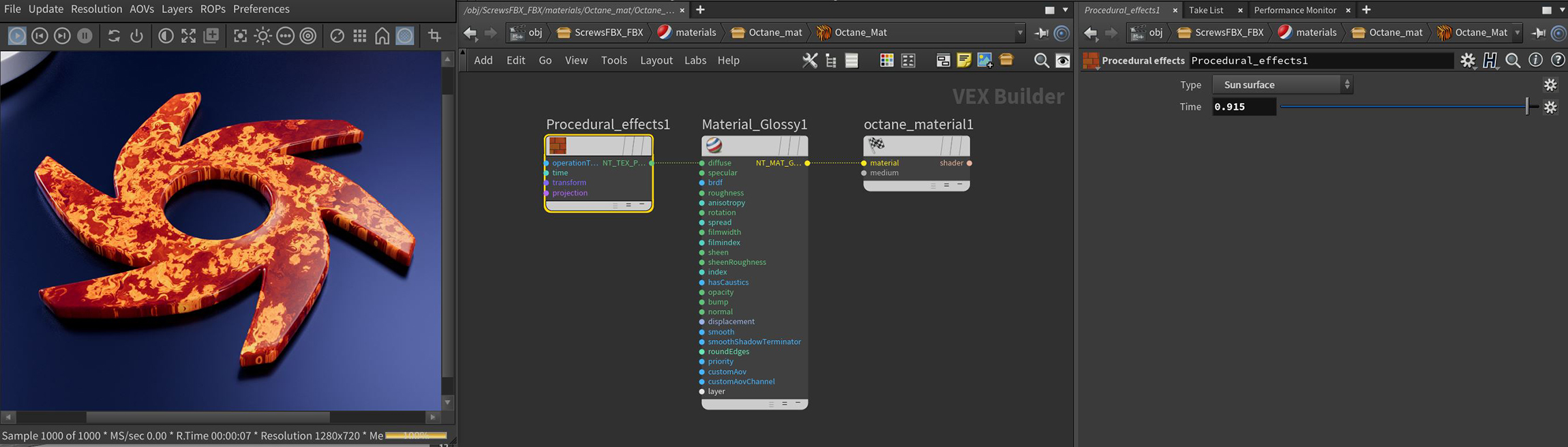Toggle the pause render button
Screen dimensions: 1568x447
pos(85,35)
